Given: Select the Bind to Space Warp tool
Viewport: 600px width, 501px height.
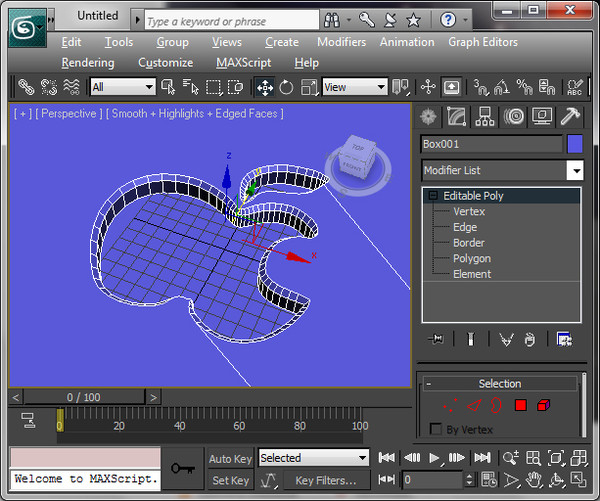Looking at the screenshot, I should pos(72,87).
